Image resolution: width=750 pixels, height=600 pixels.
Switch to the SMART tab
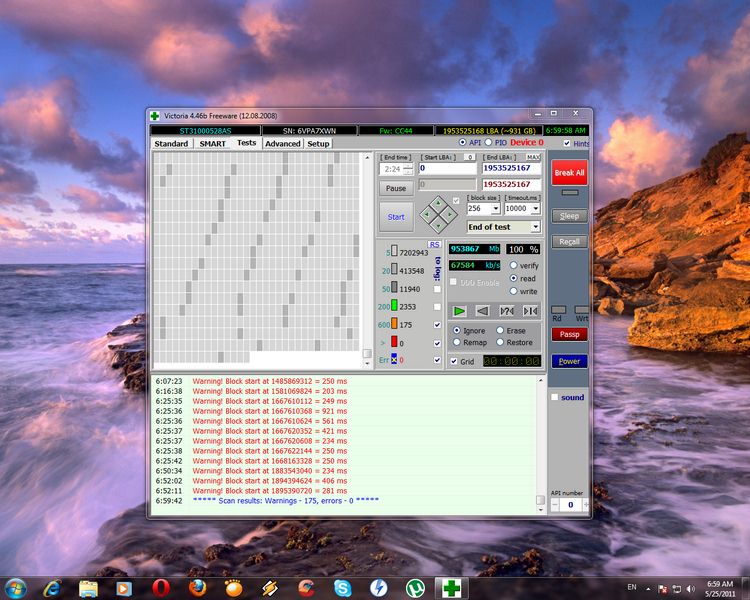click(x=212, y=144)
